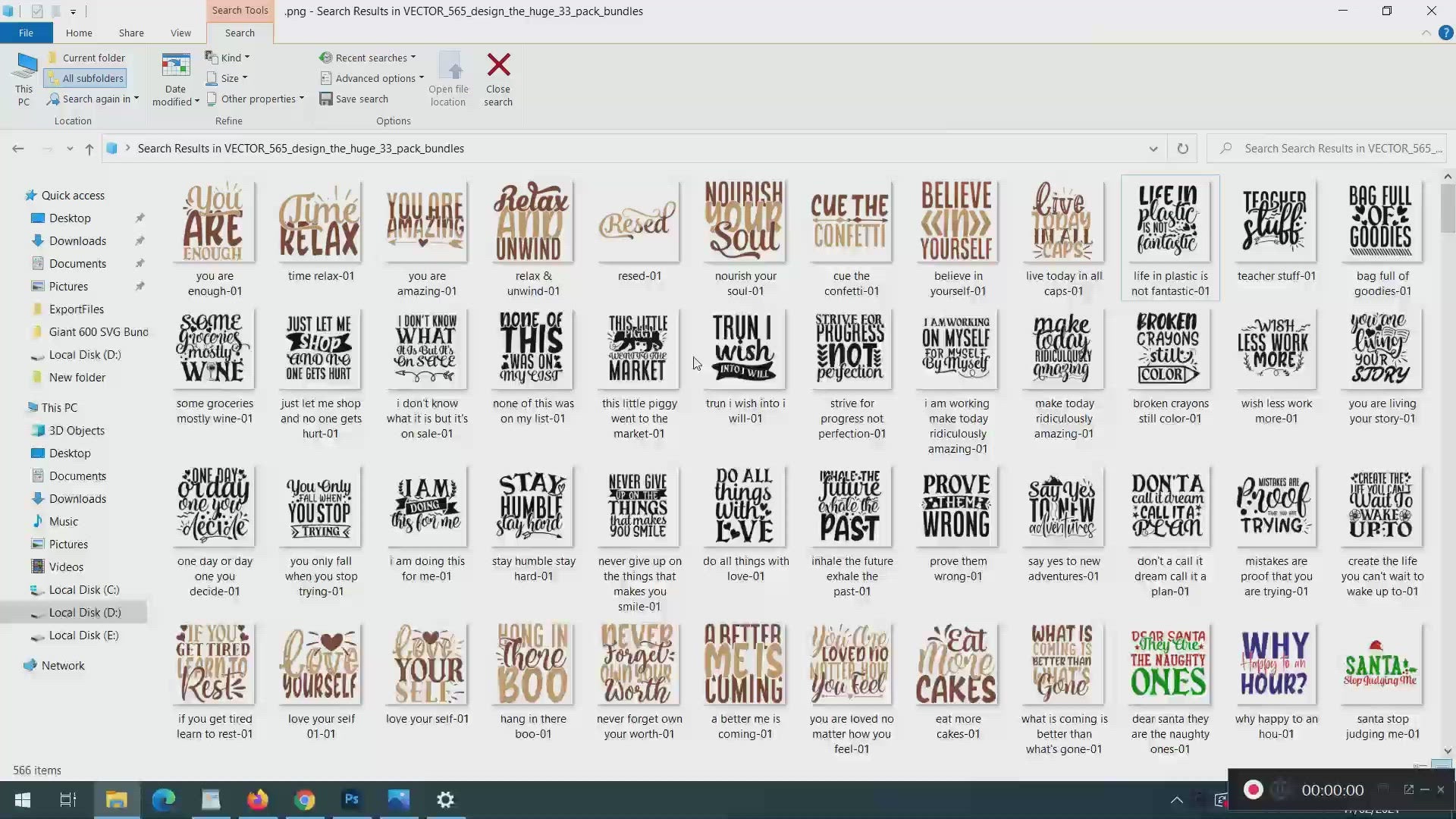Open Recent searches dropdown
Viewport: 1456px width, 819px height.
tap(368, 58)
